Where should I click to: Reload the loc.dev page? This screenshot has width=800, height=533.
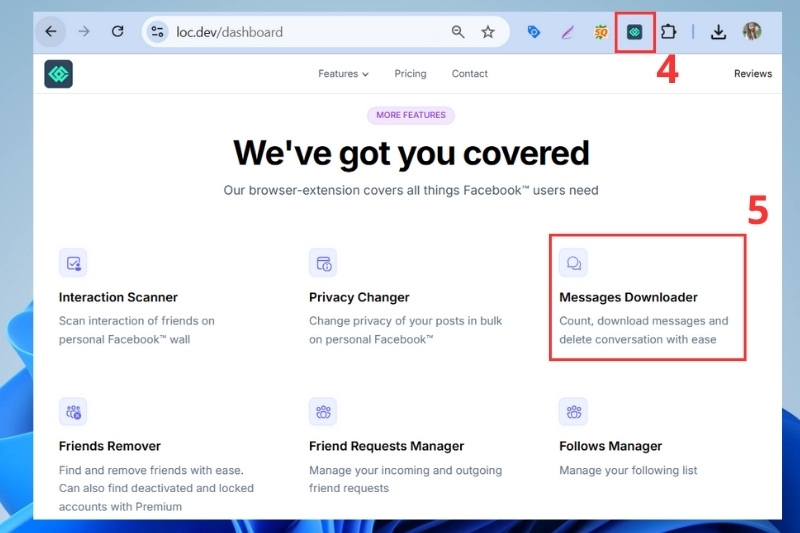(x=118, y=32)
